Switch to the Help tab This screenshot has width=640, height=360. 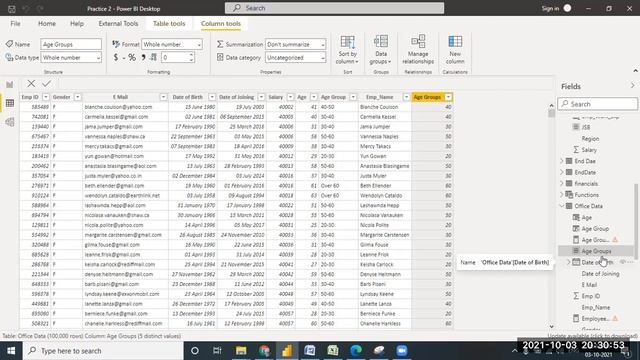77,24
